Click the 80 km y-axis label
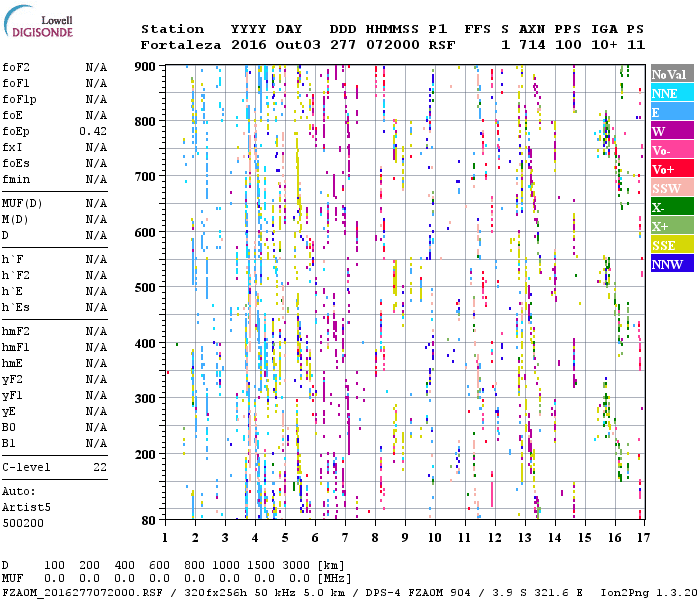700x600 pixels. 149,520
